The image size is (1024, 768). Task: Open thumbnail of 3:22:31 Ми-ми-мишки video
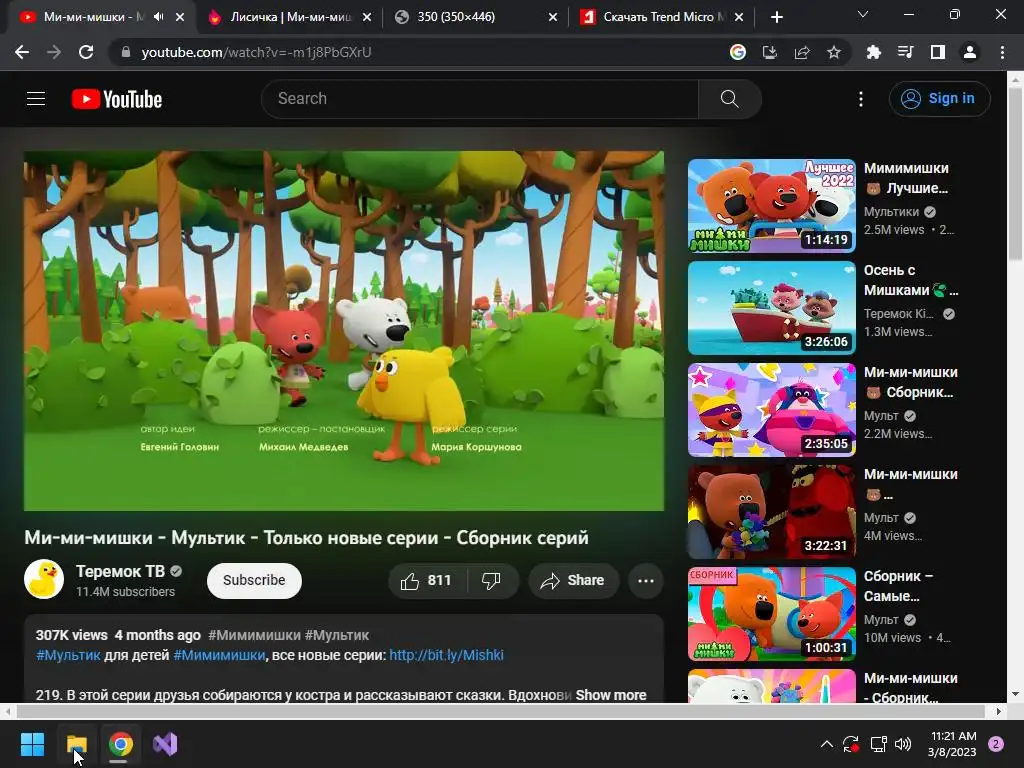[x=771, y=511]
